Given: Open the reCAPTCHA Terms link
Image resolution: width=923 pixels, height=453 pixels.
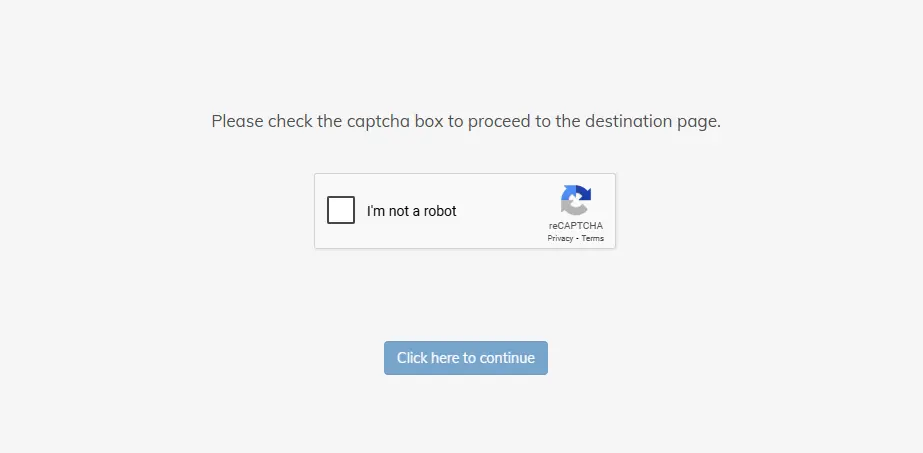Looking at the screenshot, I should [x=593, y=238].
